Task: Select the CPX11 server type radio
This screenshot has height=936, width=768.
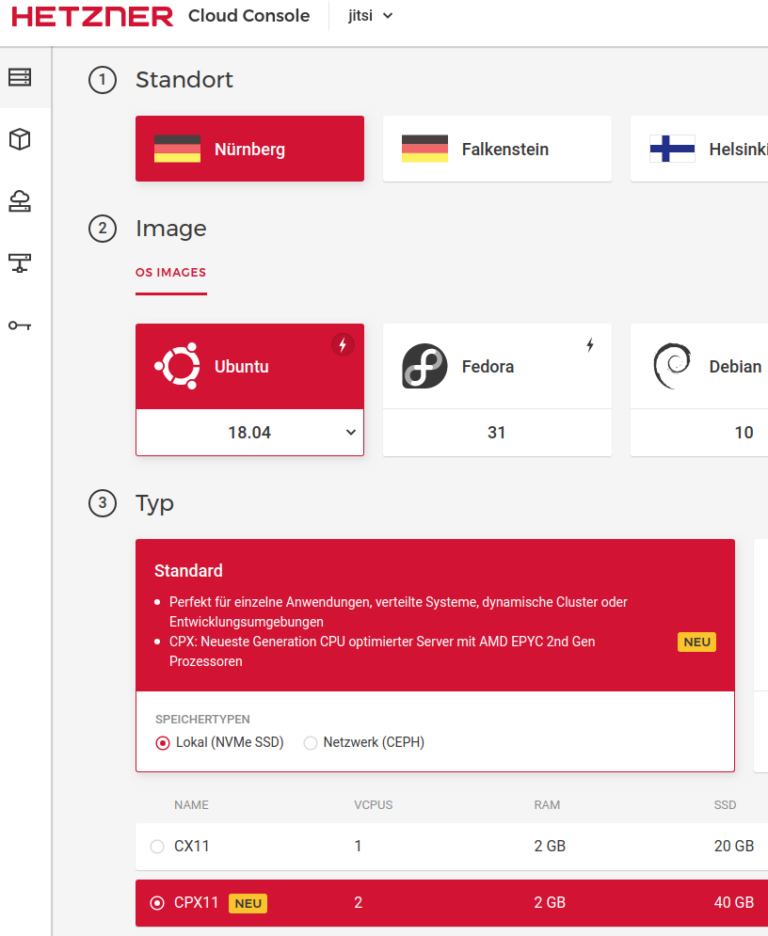Action: click(157, 903)
